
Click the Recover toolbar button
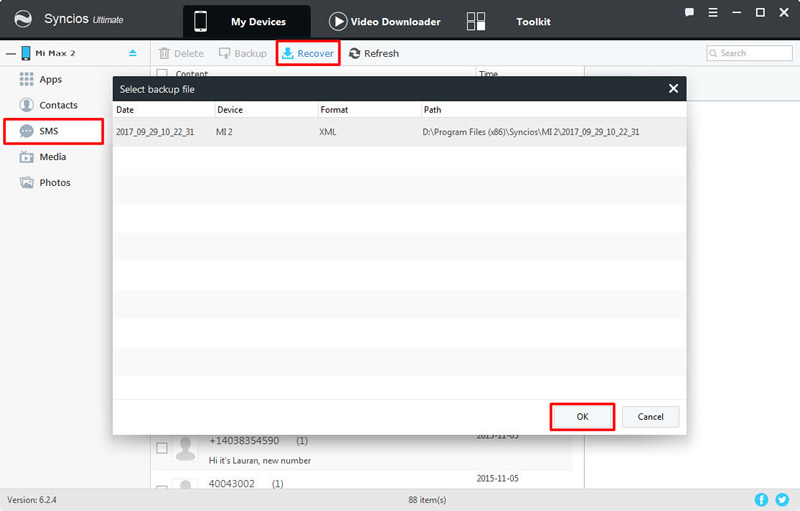308,53
